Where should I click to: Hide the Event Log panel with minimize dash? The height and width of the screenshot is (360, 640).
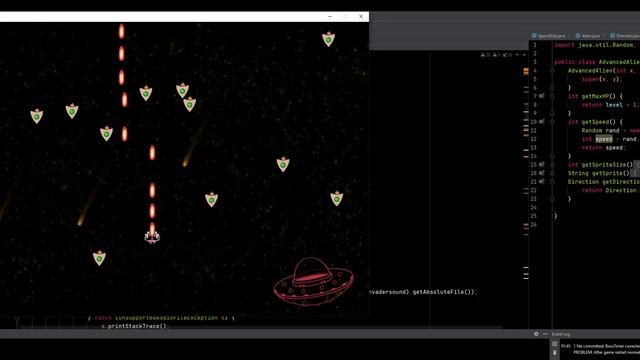(545, 334)
